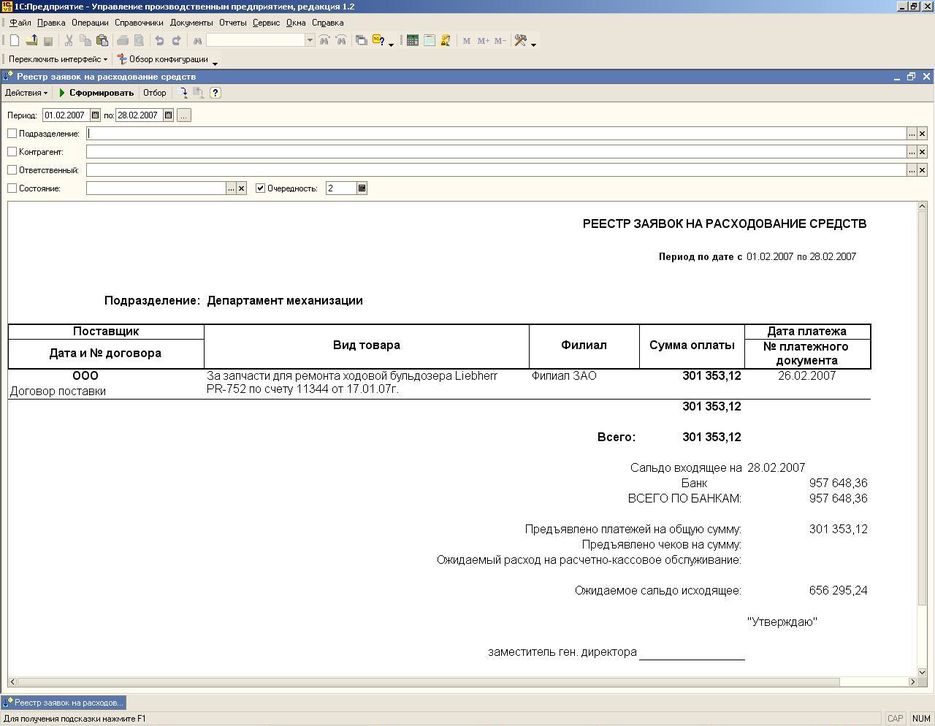Open selection list for Состояние field
Screen dimensions: 935x726
[231, 188]
